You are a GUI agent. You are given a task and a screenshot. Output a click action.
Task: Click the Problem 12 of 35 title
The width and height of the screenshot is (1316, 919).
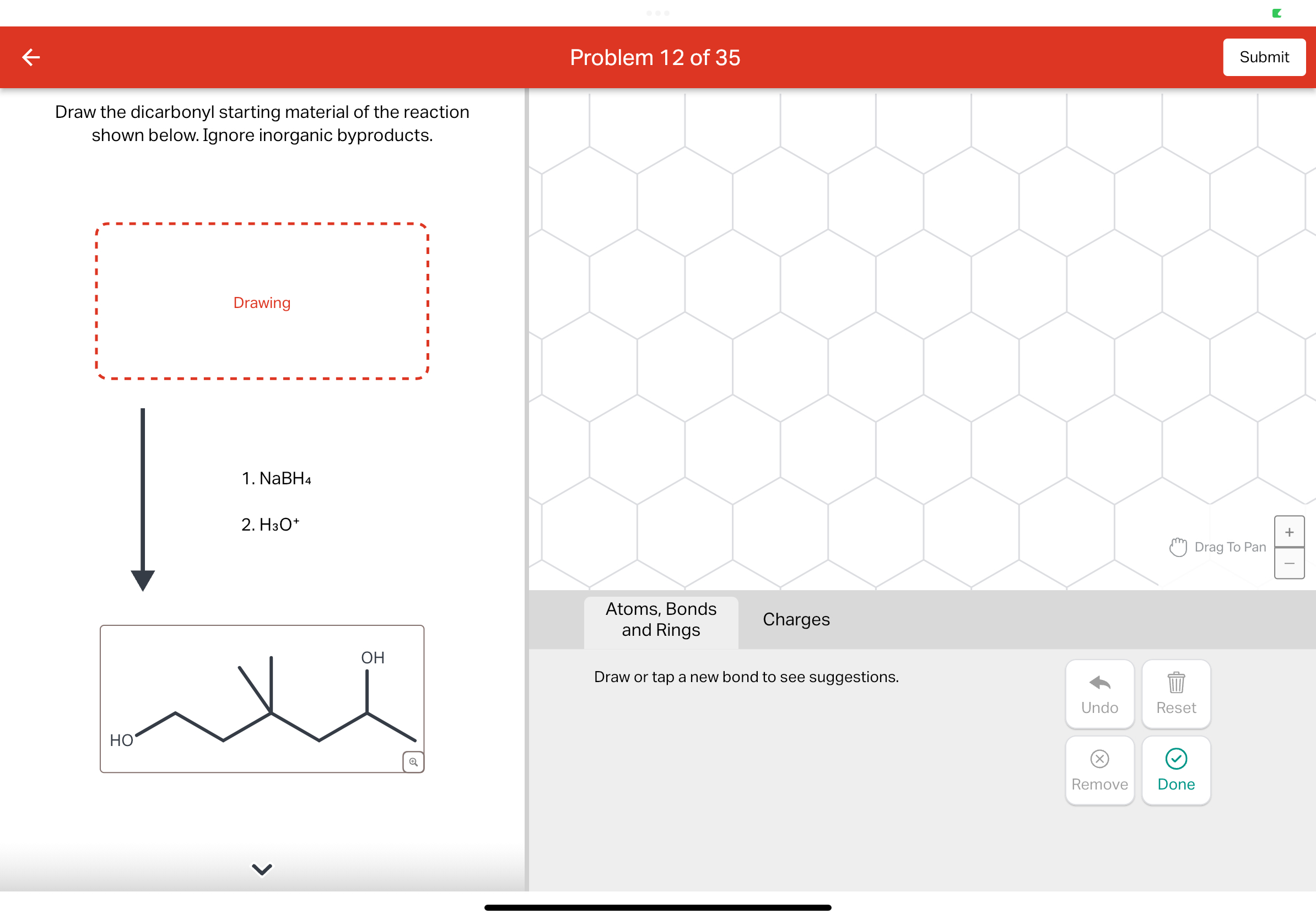655,57
